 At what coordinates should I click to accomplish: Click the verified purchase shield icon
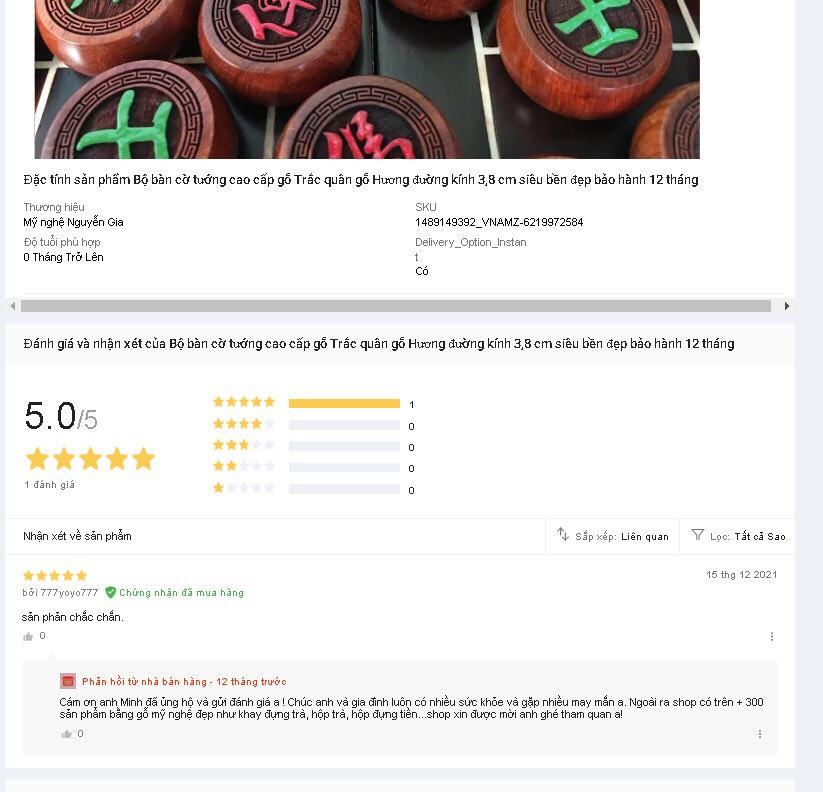[x=110, y=593]
